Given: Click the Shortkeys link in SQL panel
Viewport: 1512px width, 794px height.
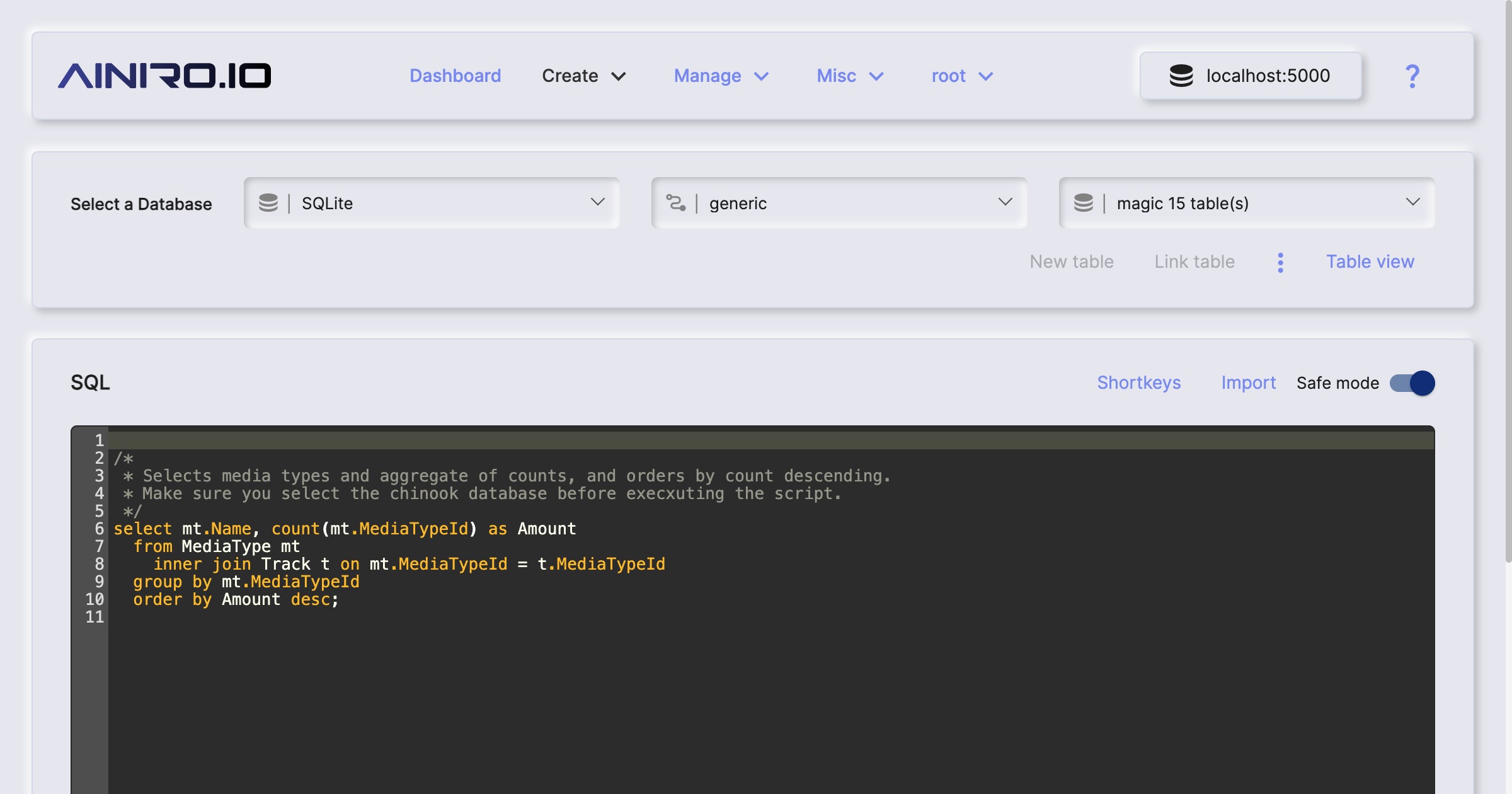Looking at the screenshot, I should [1139, 382].
